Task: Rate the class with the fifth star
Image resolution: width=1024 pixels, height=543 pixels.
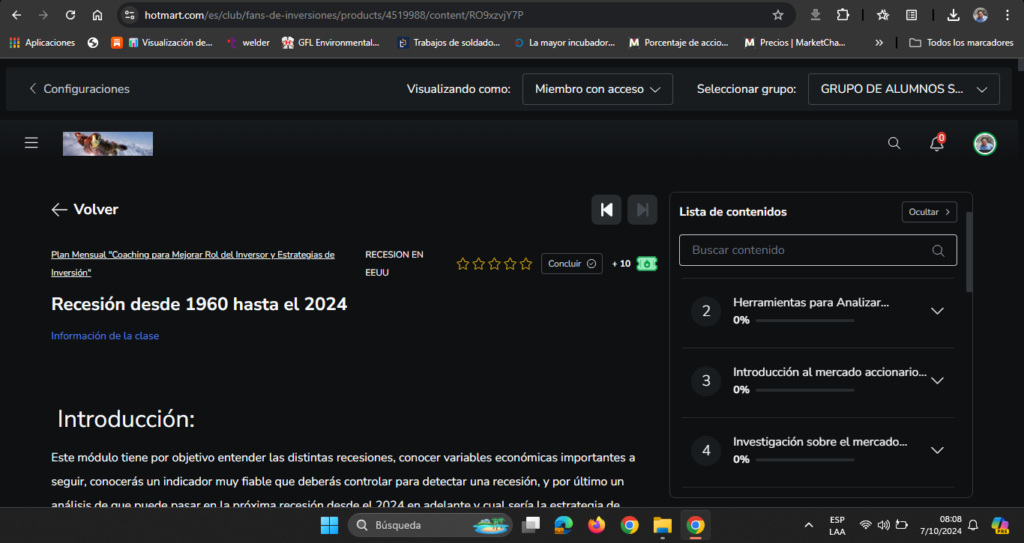Action: click(526, 264)
